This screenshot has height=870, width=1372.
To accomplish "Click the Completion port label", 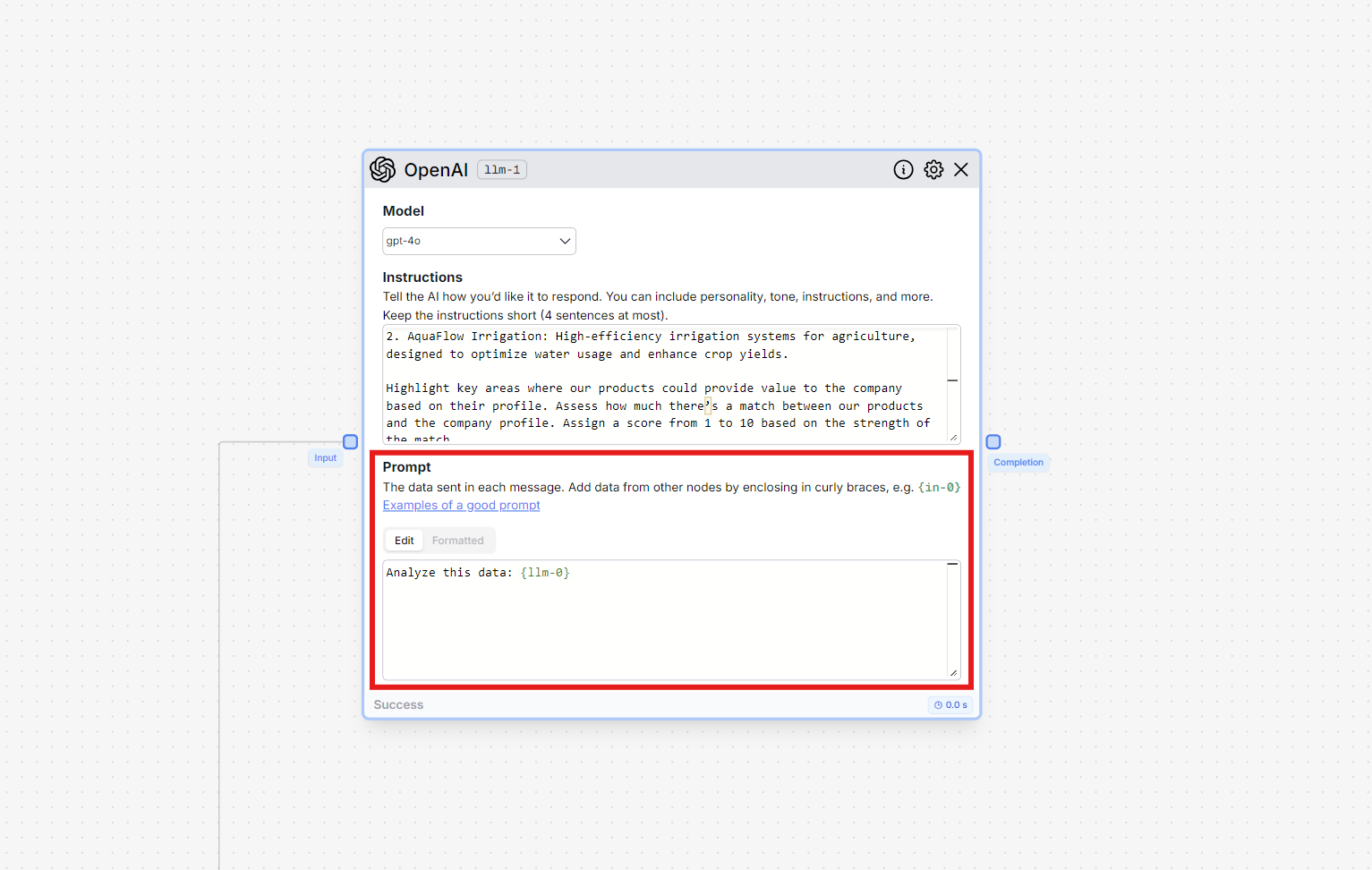I will (1018, 463).
